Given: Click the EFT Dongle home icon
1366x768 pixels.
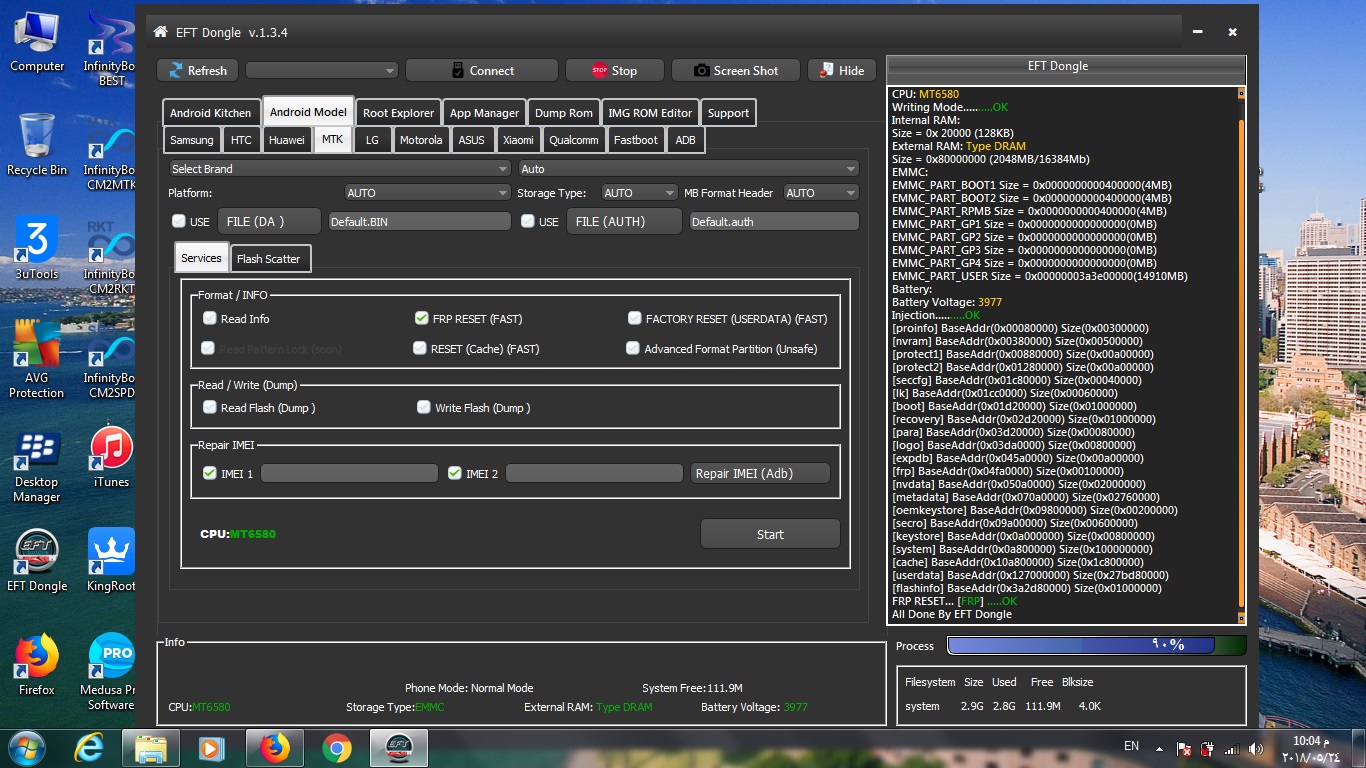Looking at the screenshot, I should coord(160,32).
